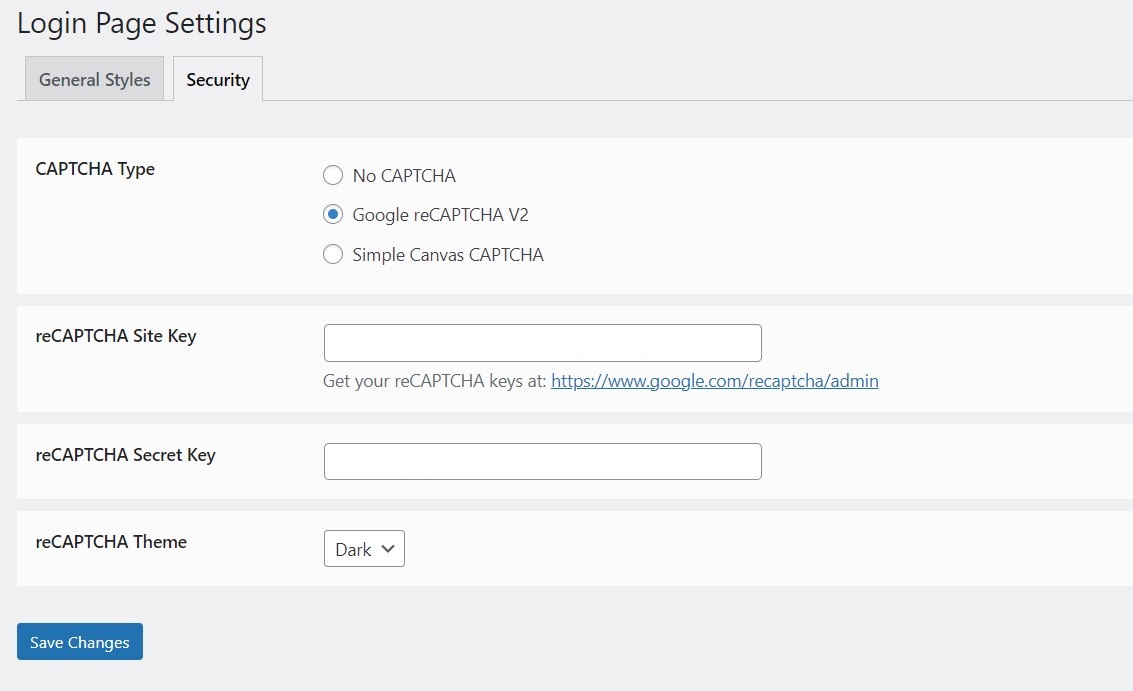Click the reCAPTCHA Theme label
This screenshot has width=1133, height=691.
(111, 542)
